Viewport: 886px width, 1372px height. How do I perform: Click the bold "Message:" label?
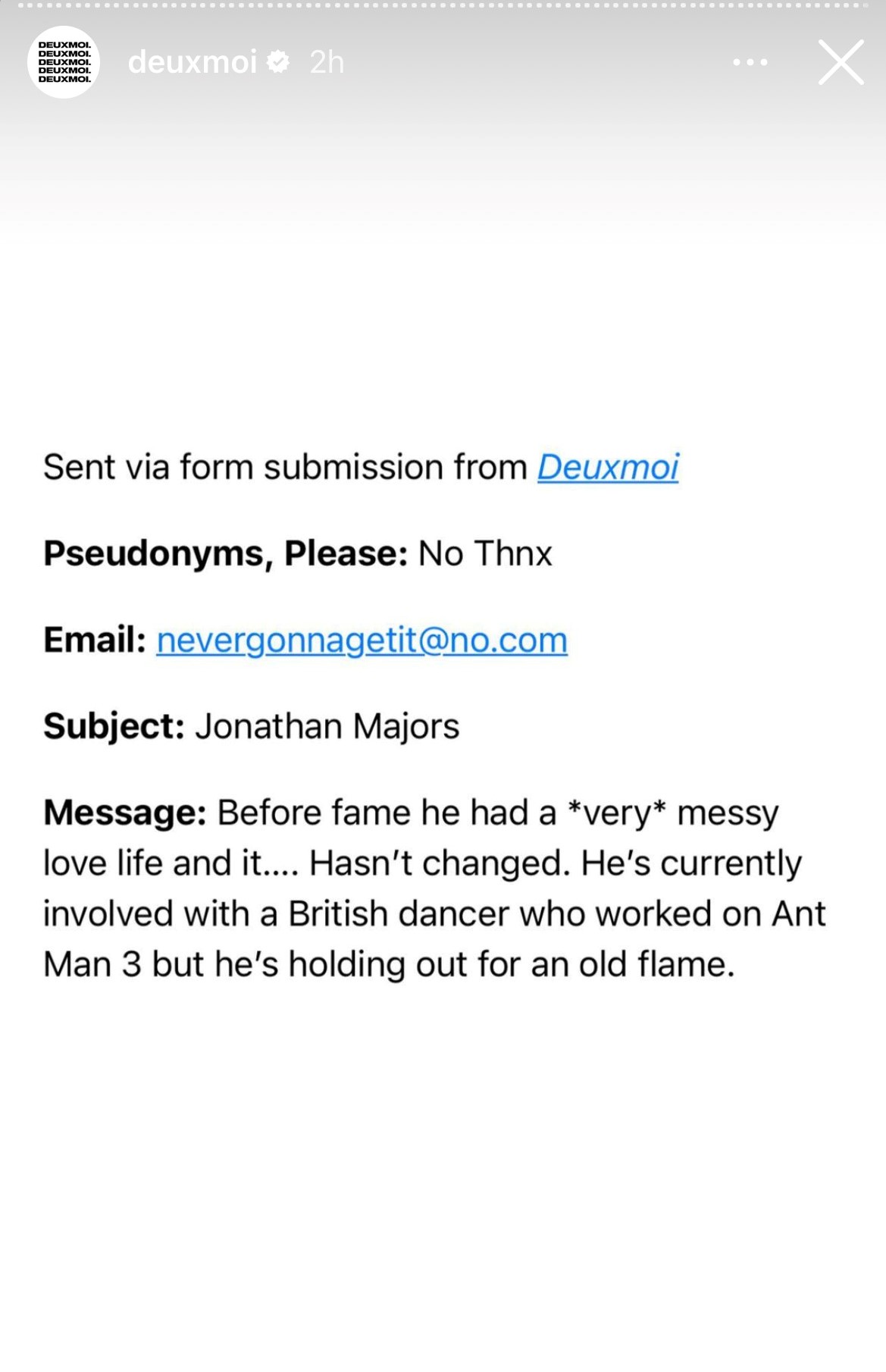(125, 813)
